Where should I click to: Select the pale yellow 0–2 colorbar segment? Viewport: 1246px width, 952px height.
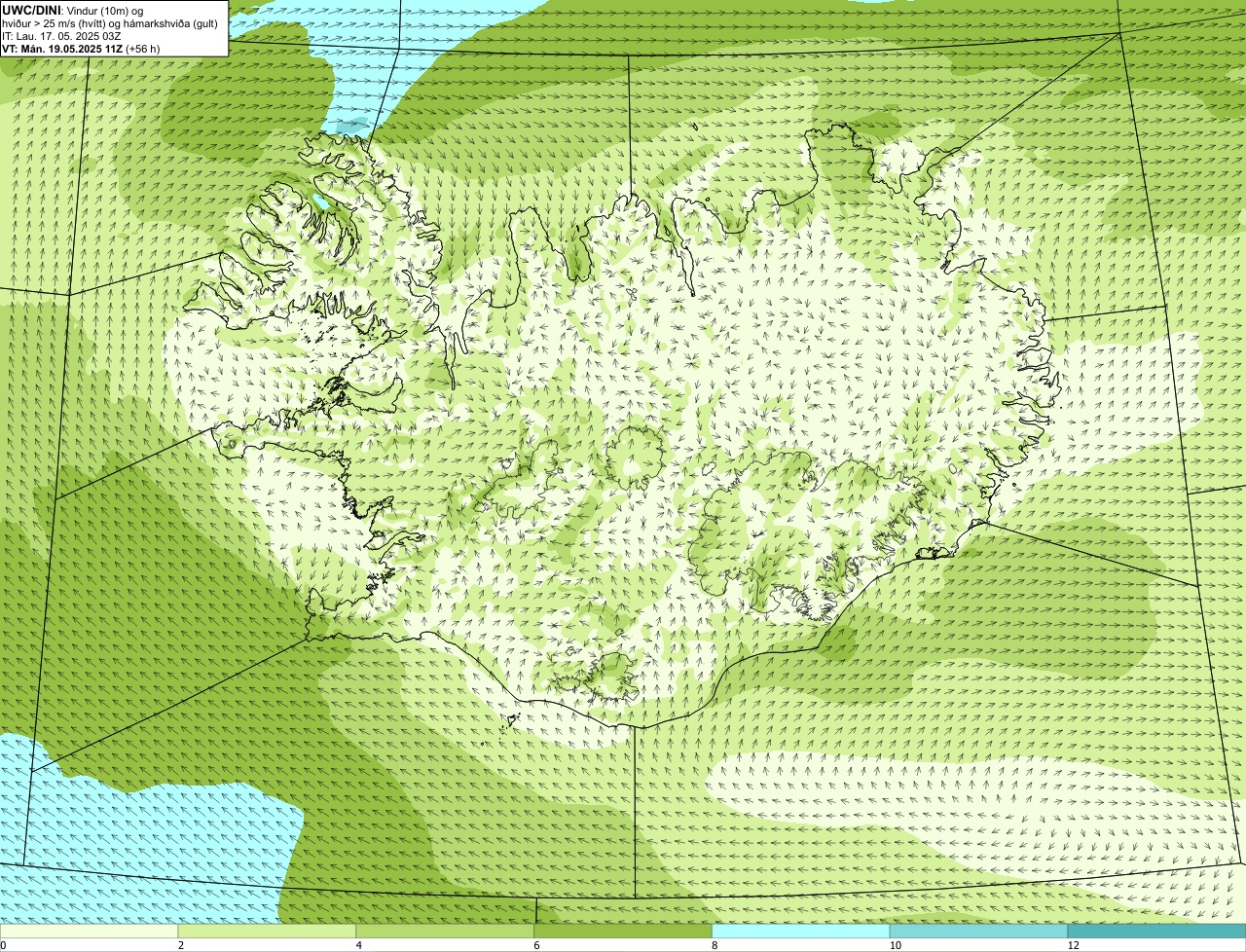point(90,932)
